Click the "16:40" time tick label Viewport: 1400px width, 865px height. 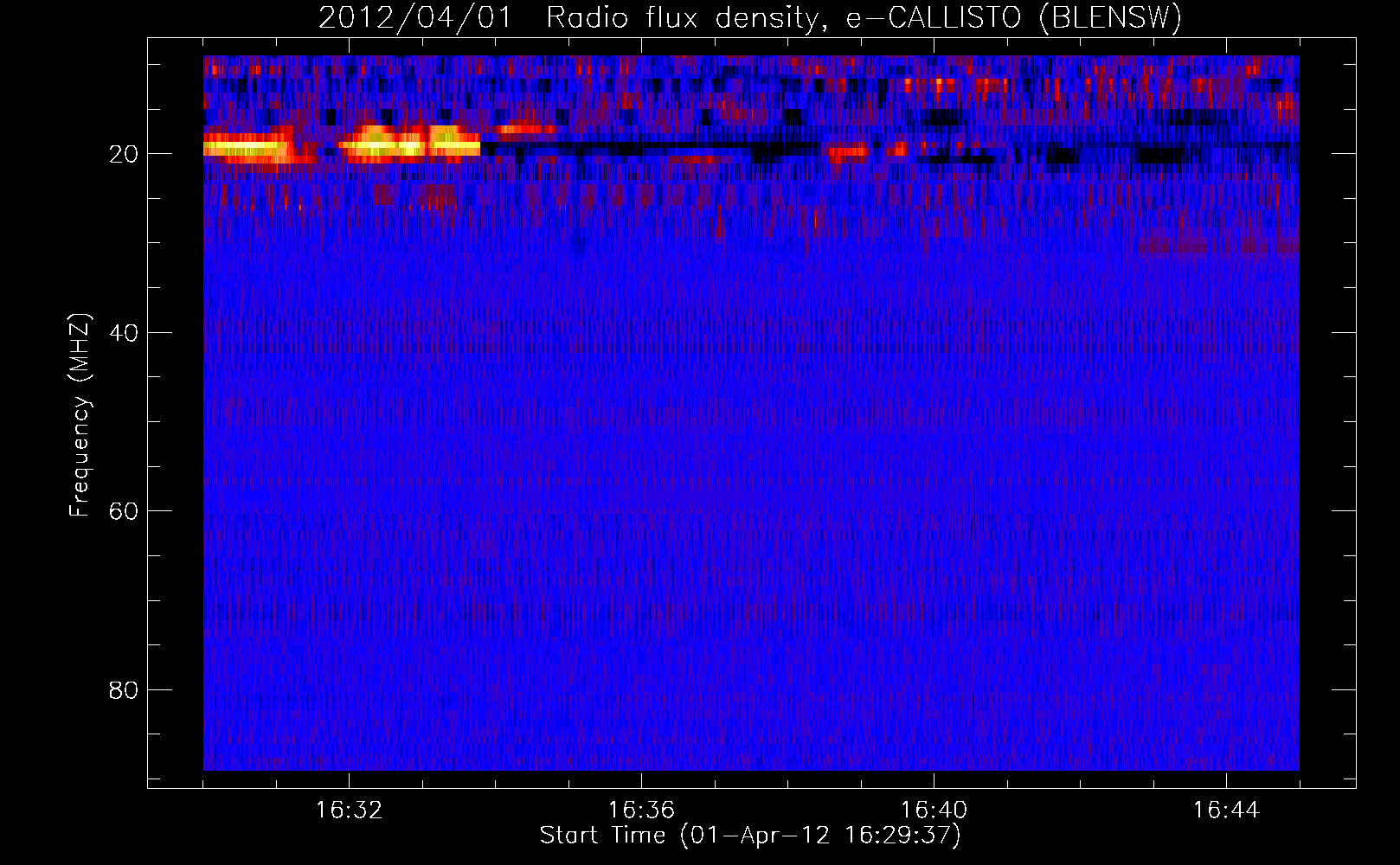[934, 811]
